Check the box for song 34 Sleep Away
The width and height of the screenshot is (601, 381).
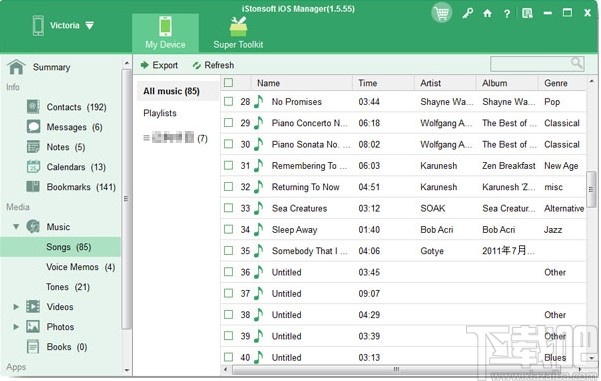(x=228, y=230)
